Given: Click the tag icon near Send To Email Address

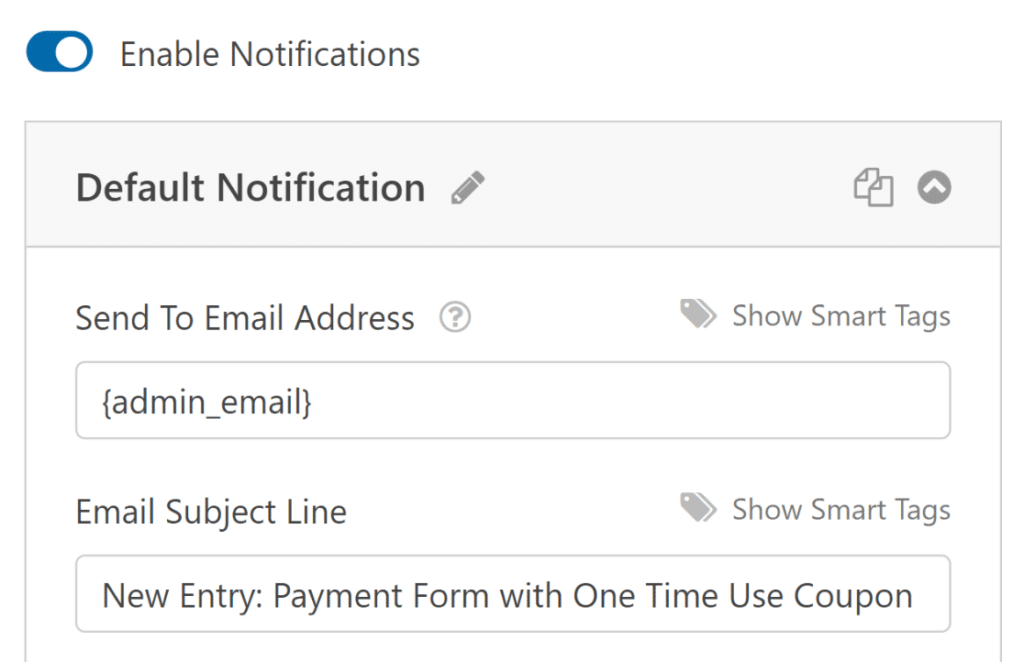Looking at the screenshot, I should 698,313.
